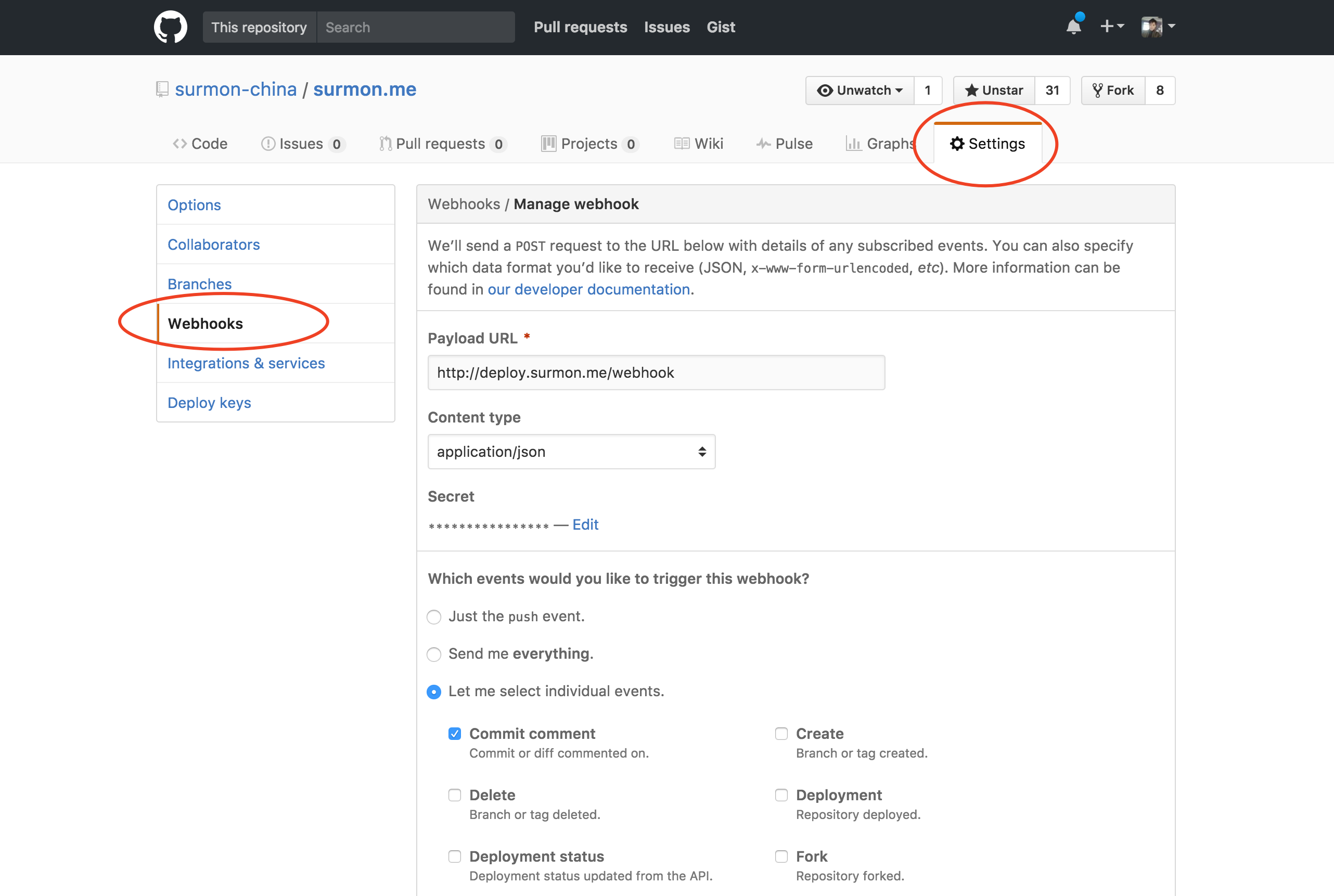Click the Payload URL input field
The image size is (1334, 896).
[x=656, y=373]
